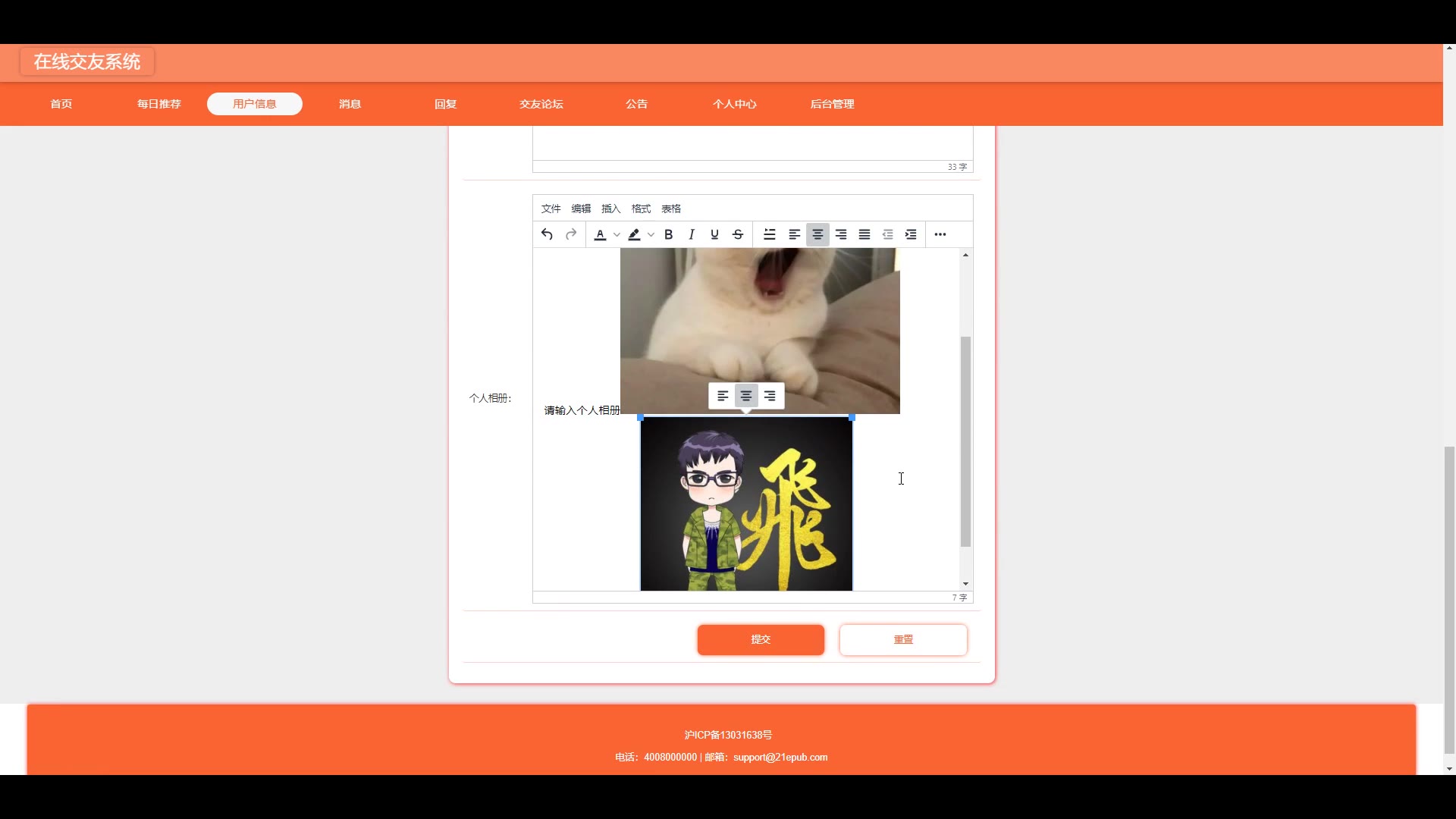Align selected image right in floating toolbar
Image resolution: width=1456 pixels, height=819 pixels.
770,396
